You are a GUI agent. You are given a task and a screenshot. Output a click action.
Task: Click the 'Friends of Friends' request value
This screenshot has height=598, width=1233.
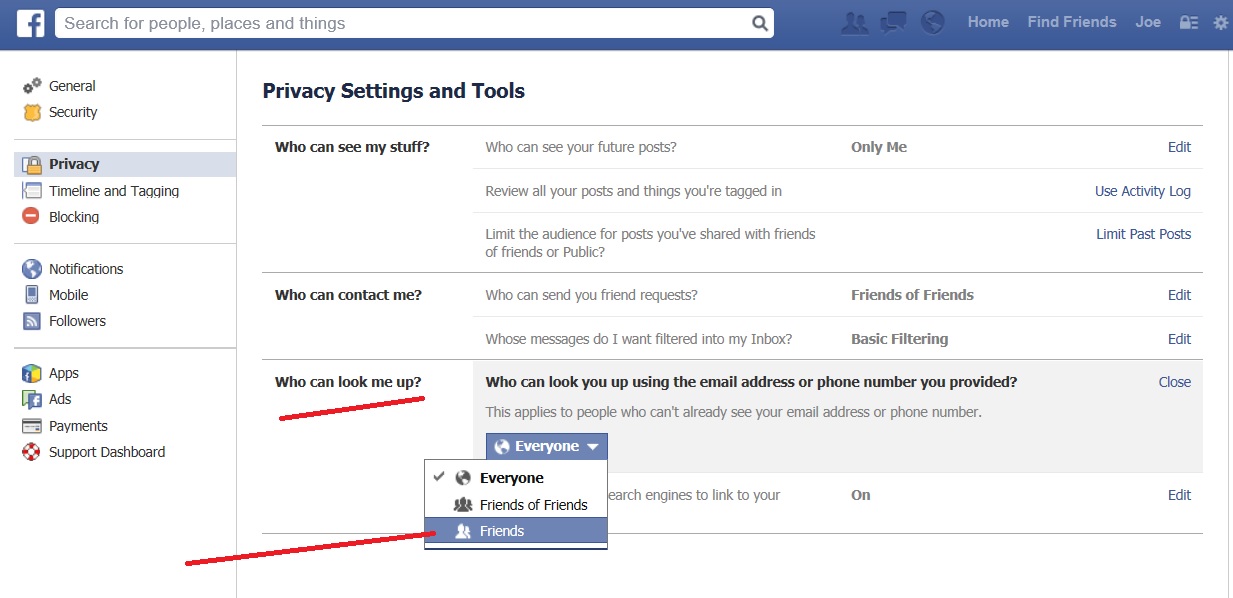point(913,295)
